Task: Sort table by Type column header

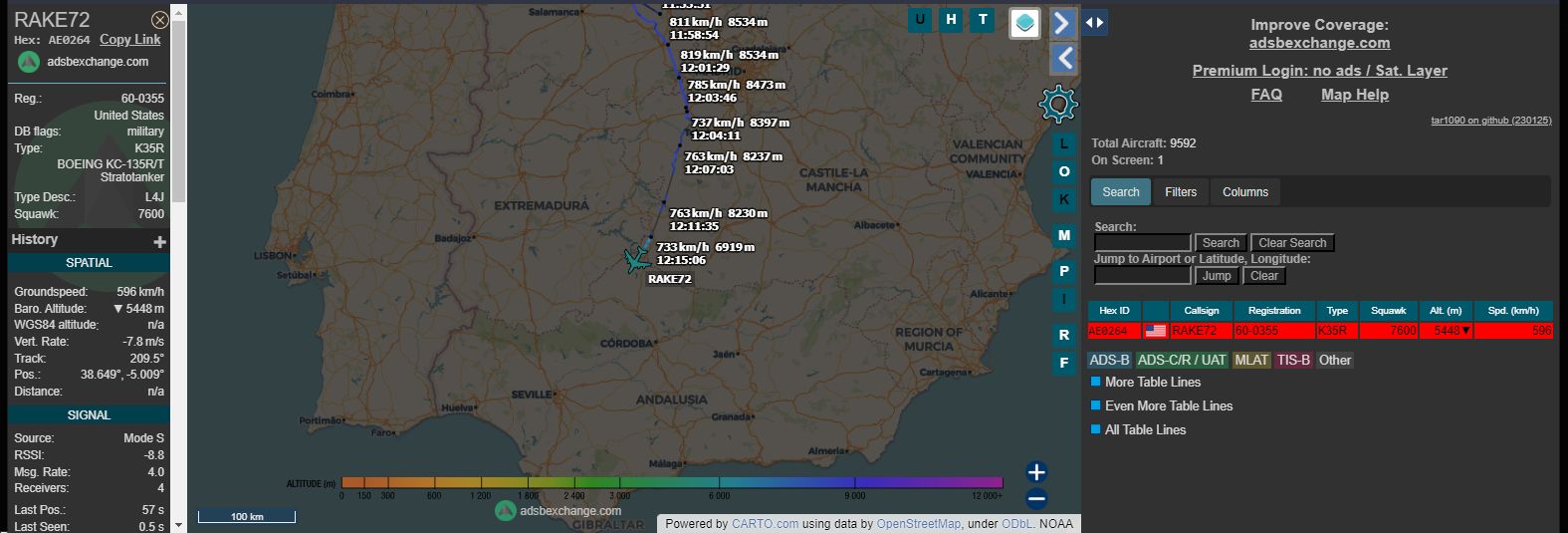Action: tap(1337, 311)
